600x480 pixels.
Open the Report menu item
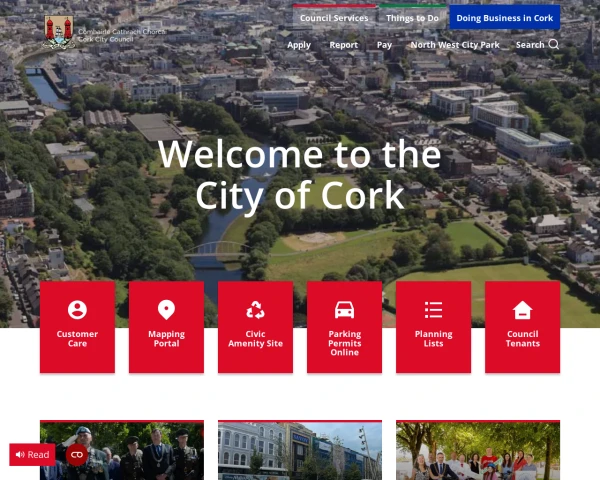tap(344, 45)
